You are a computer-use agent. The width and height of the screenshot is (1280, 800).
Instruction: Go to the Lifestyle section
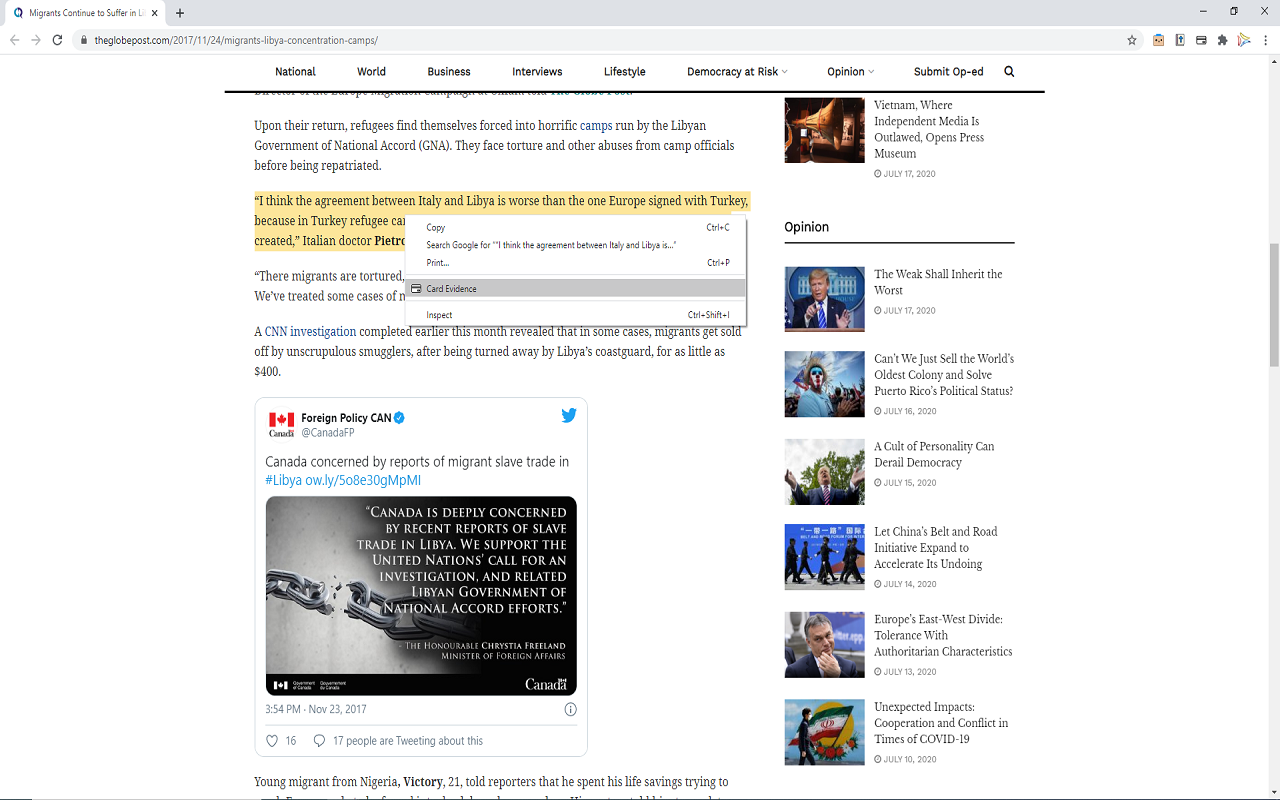coord(625,72)
